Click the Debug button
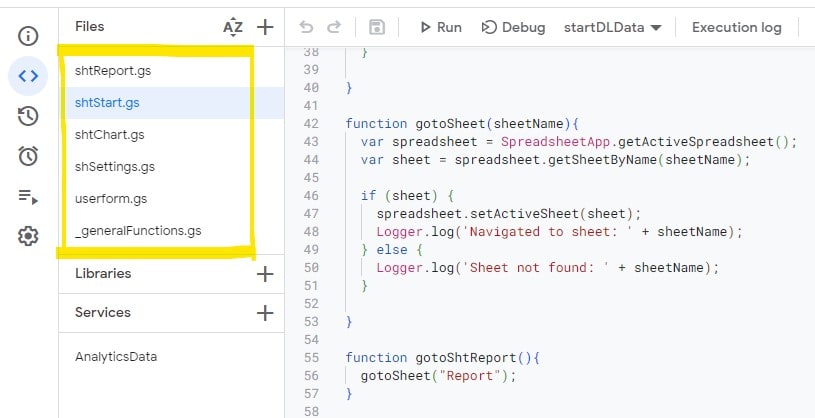This screenshot has width=815, height=418. click(514, 28)
